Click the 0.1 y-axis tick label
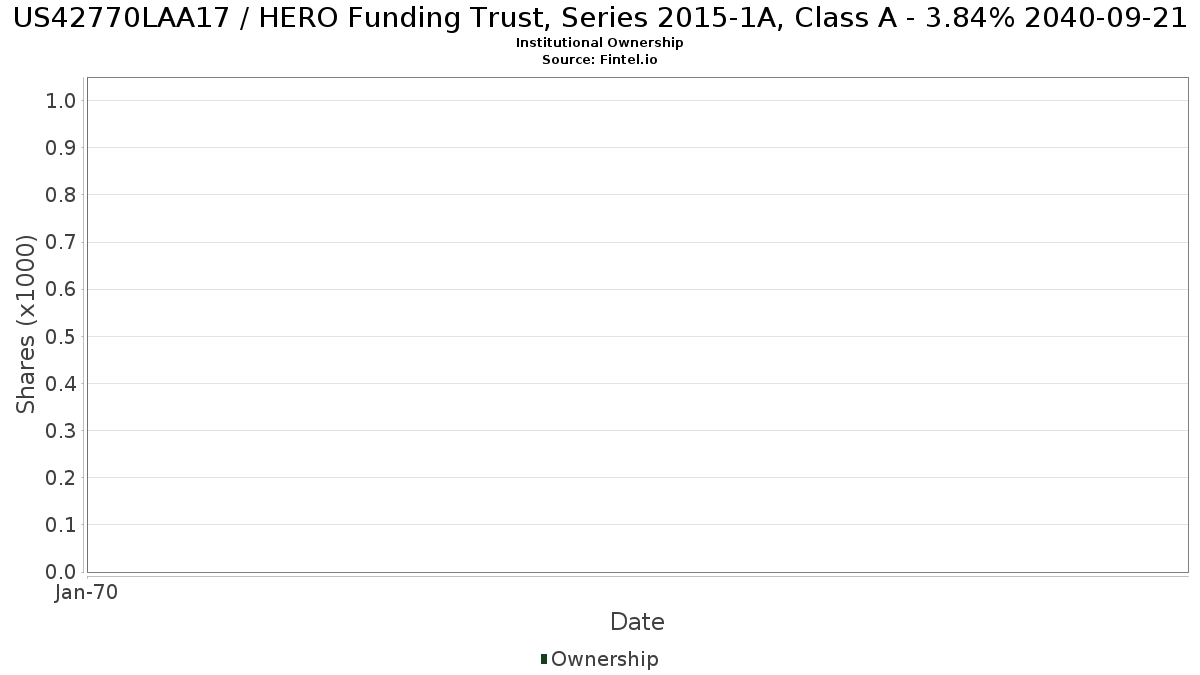 61,525
